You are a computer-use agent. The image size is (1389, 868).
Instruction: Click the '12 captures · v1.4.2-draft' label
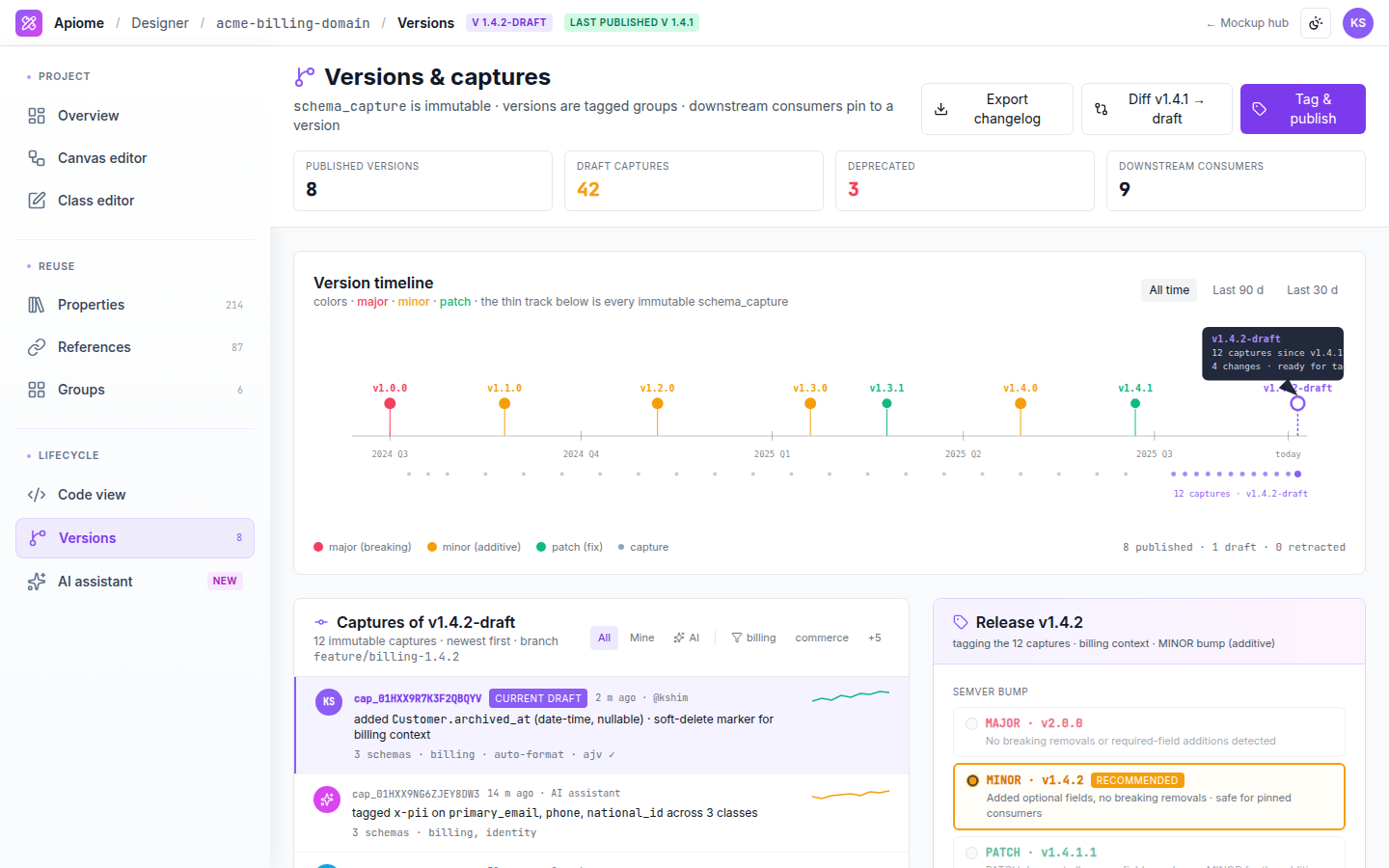point(1240,494)
